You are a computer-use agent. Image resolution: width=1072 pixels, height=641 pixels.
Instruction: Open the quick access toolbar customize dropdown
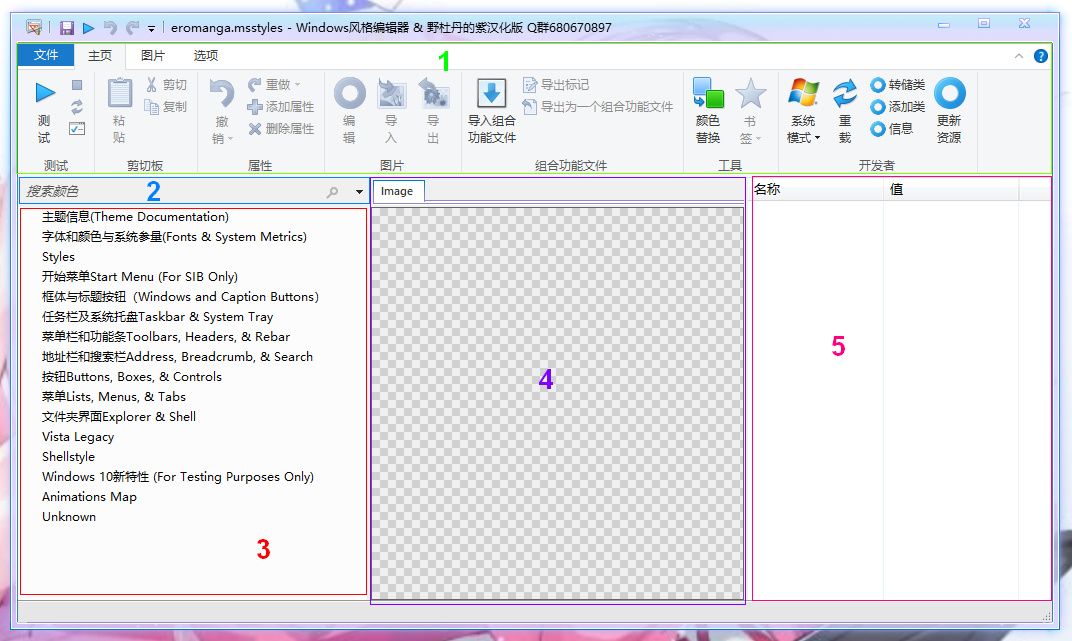[151, 29]
